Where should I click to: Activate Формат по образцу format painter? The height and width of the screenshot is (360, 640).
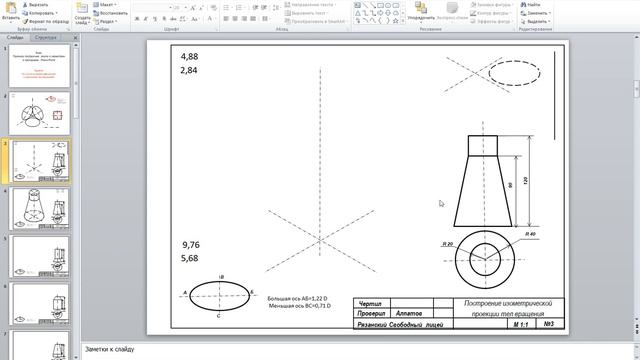(46, 21)
